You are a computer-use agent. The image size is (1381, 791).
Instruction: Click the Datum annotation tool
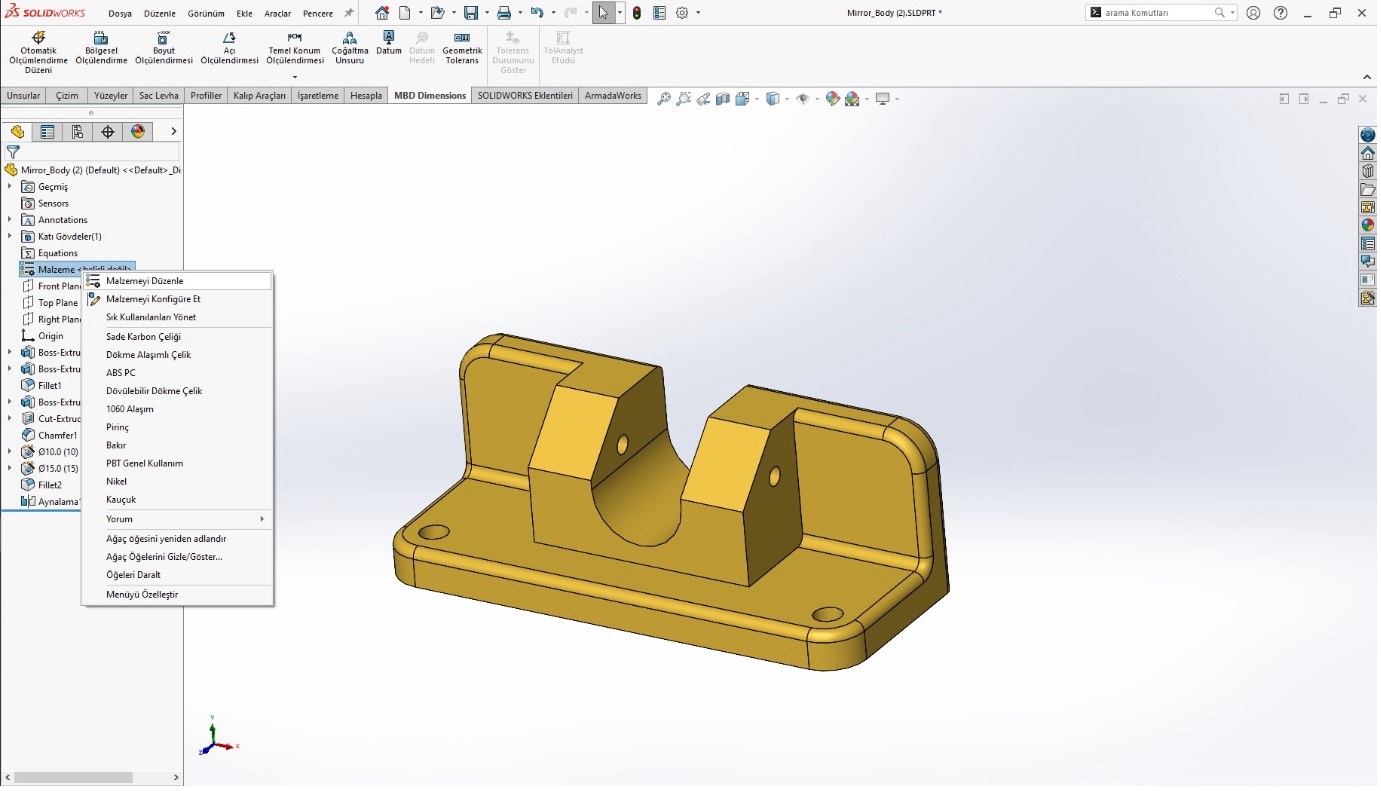tap(388, 45)
